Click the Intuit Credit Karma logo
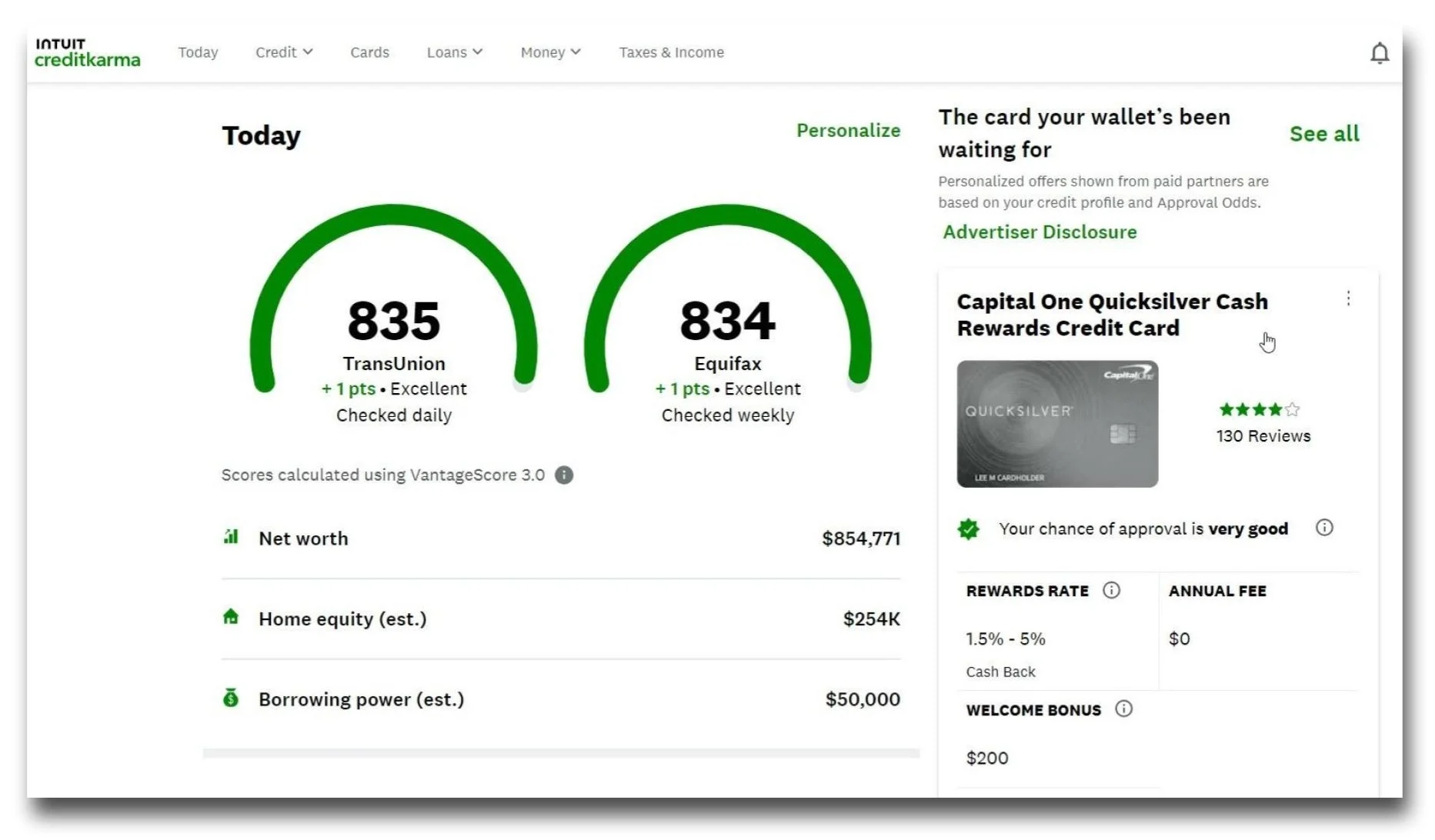This screenshot has height=840, width=1435. tap(88, 52)
